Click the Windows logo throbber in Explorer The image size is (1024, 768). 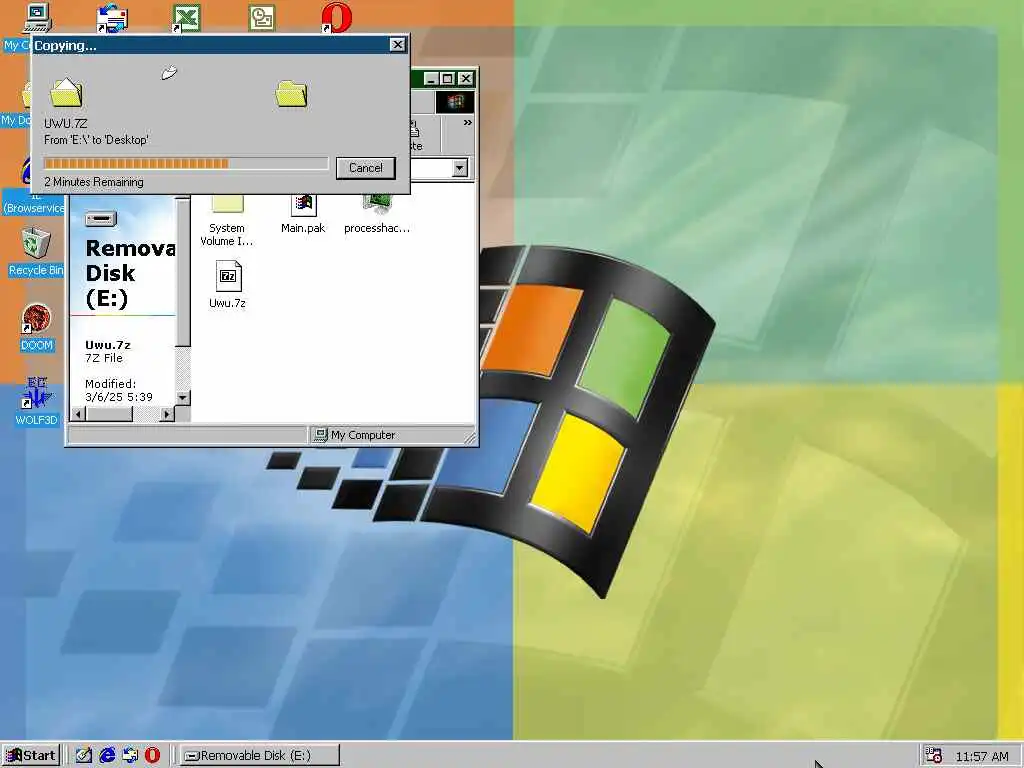[455, 102]
